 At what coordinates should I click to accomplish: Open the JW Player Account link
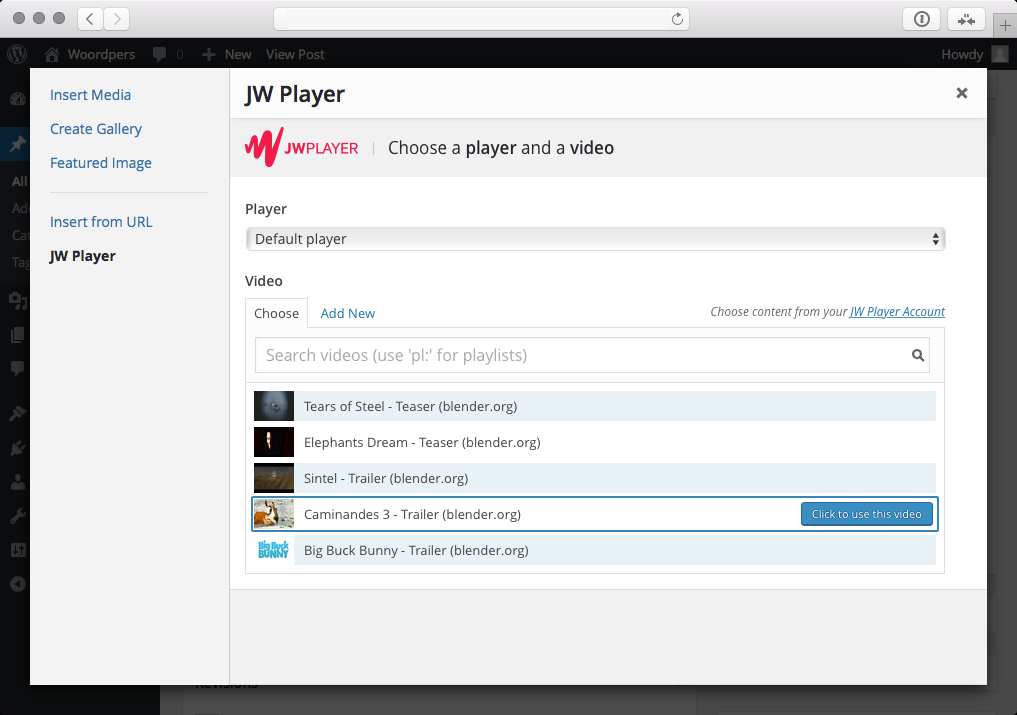pyautogui.click(x=898, y=311)
